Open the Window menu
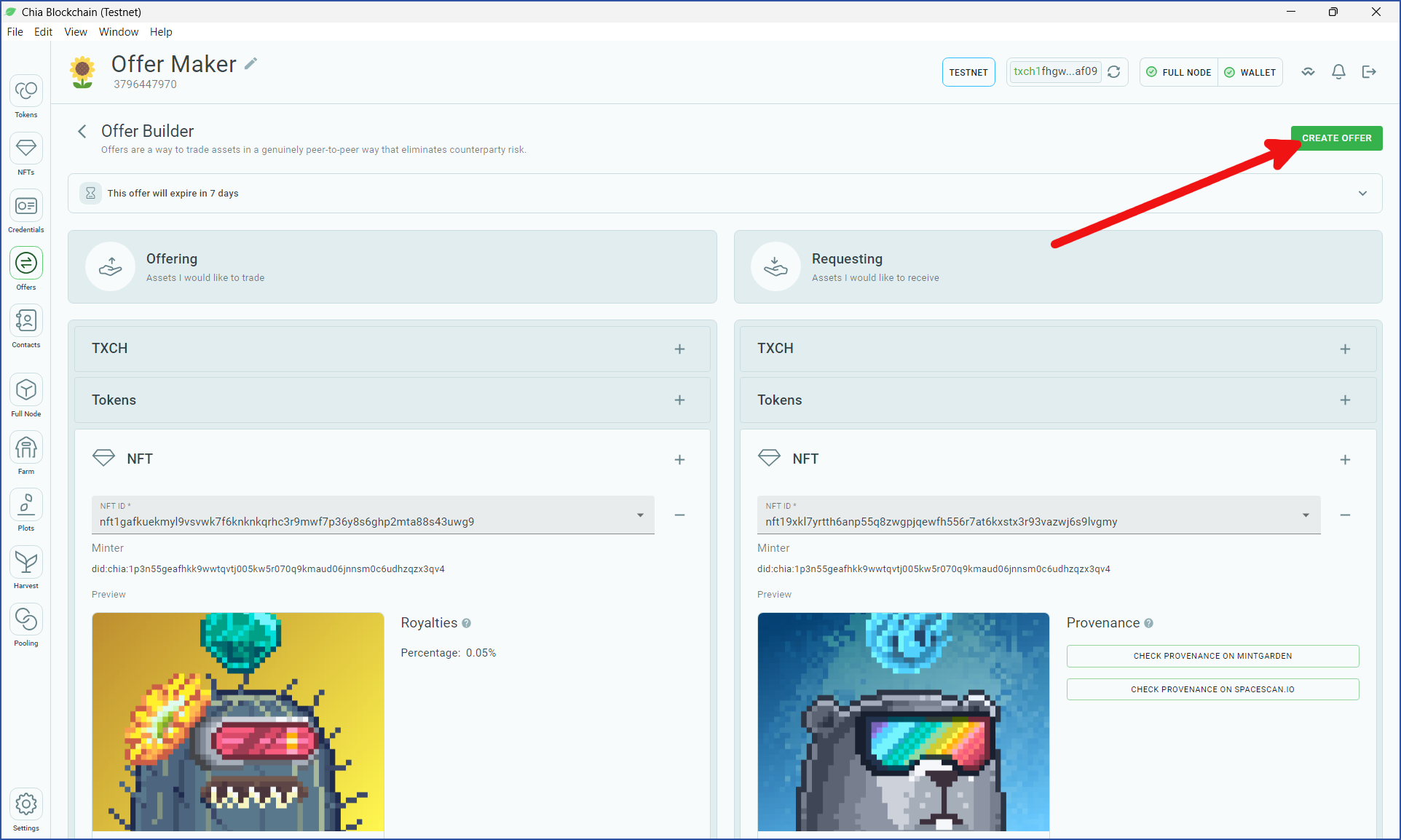Viewport: 1401px width, 840px height. click(x=119, y=32)
